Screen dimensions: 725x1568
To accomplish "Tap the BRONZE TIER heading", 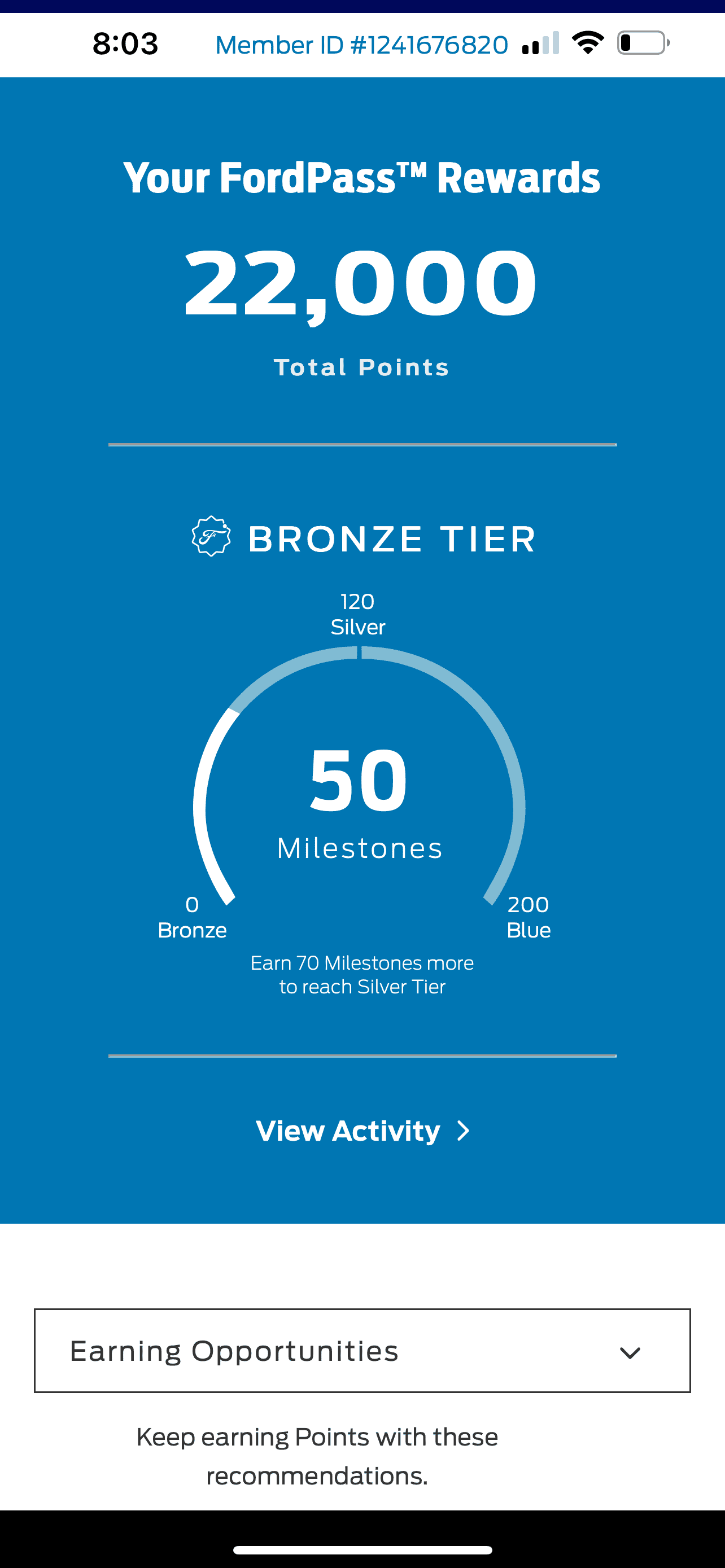I will click(x=391, y=539).
